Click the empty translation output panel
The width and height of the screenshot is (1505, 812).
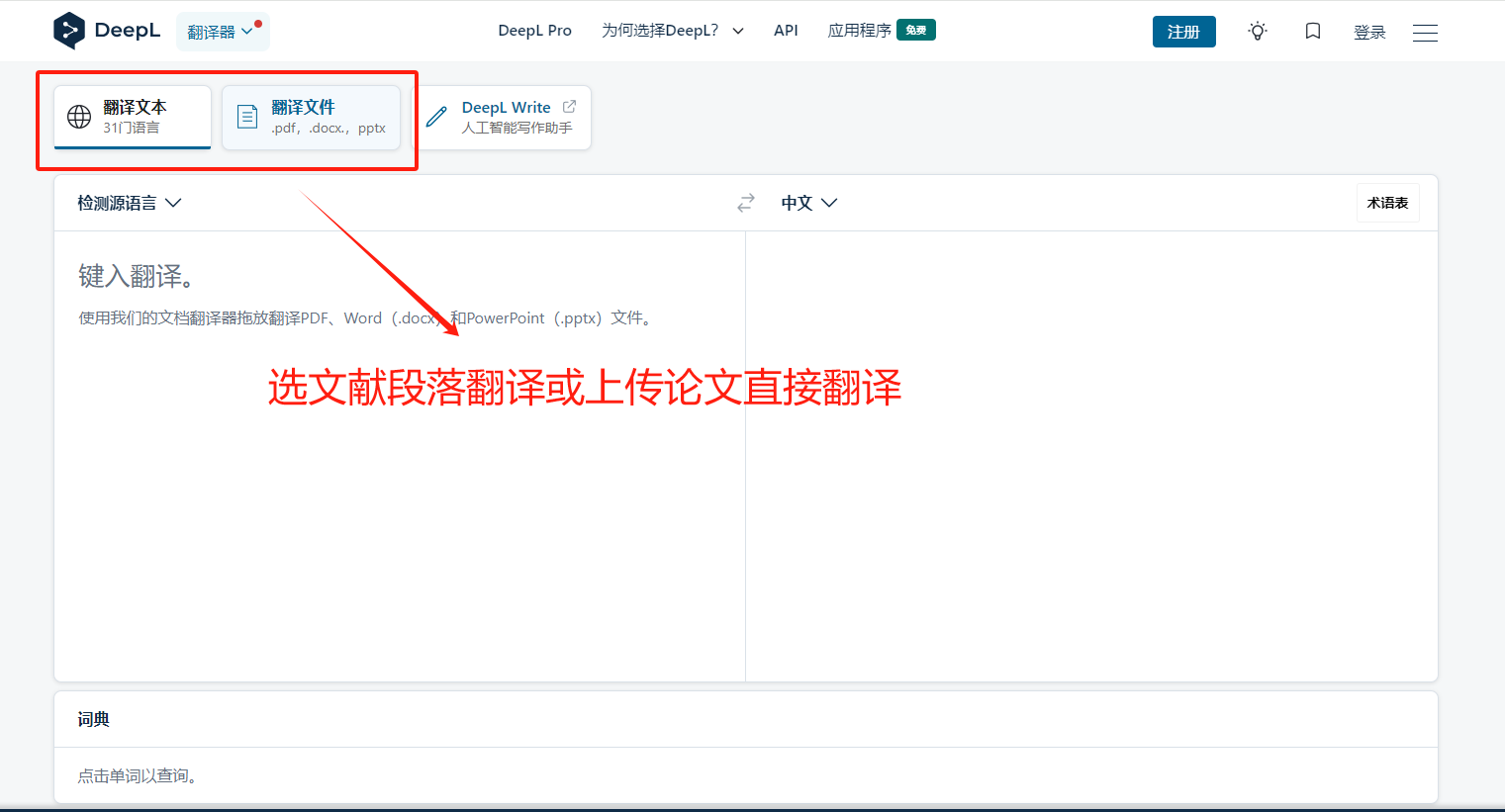(x=1091, y=455)
